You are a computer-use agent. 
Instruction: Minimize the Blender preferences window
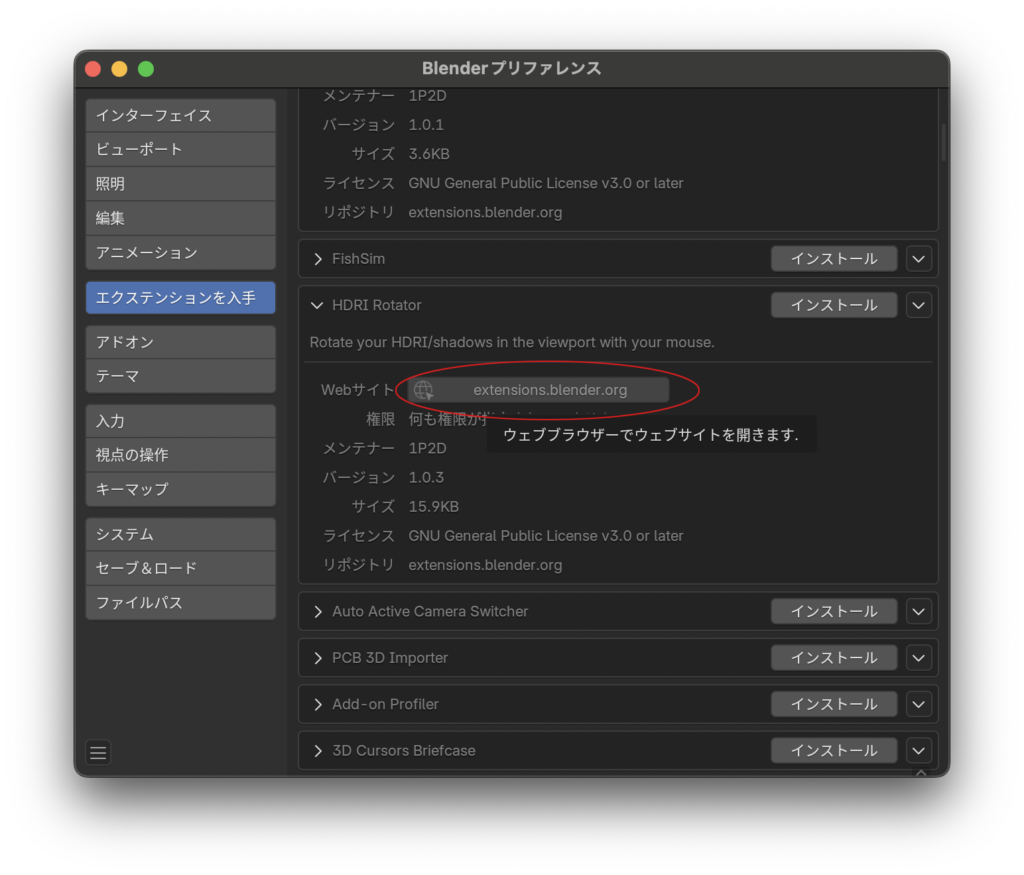tap(120, 69)
